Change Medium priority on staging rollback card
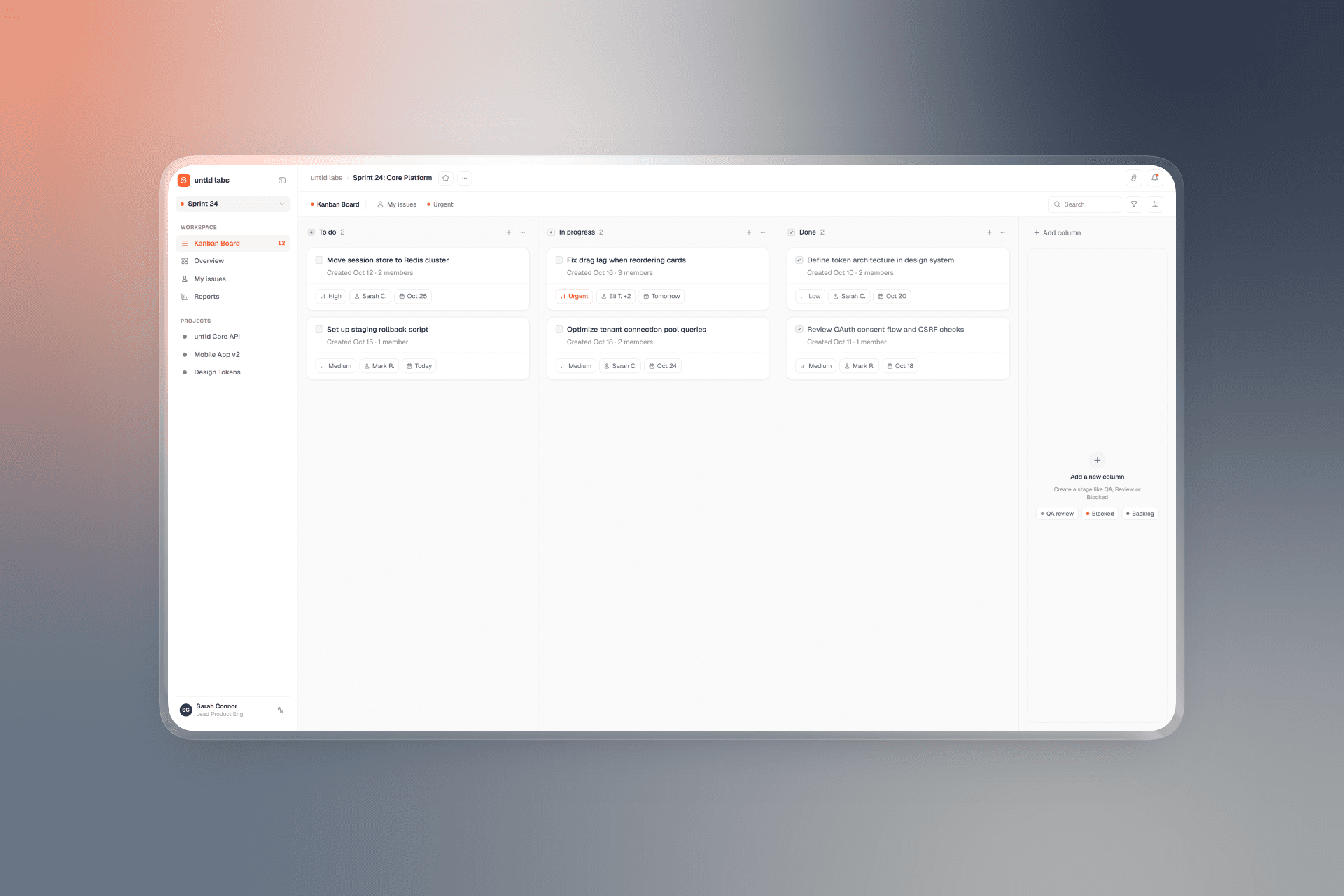 [336, 366]
